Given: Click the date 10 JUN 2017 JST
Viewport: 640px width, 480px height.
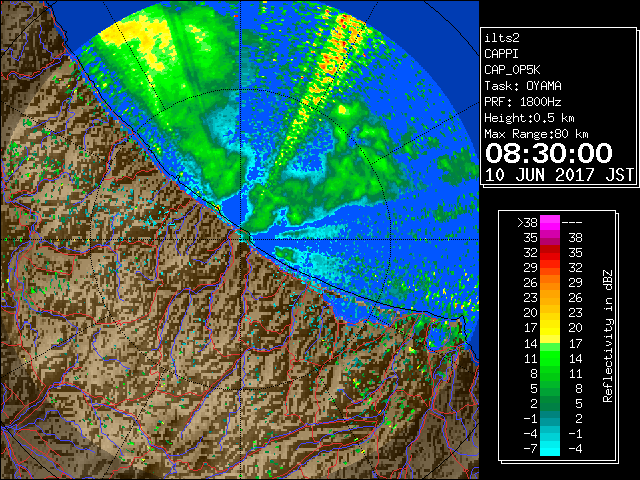Looking at the screenshot, I should coord(559,175).
